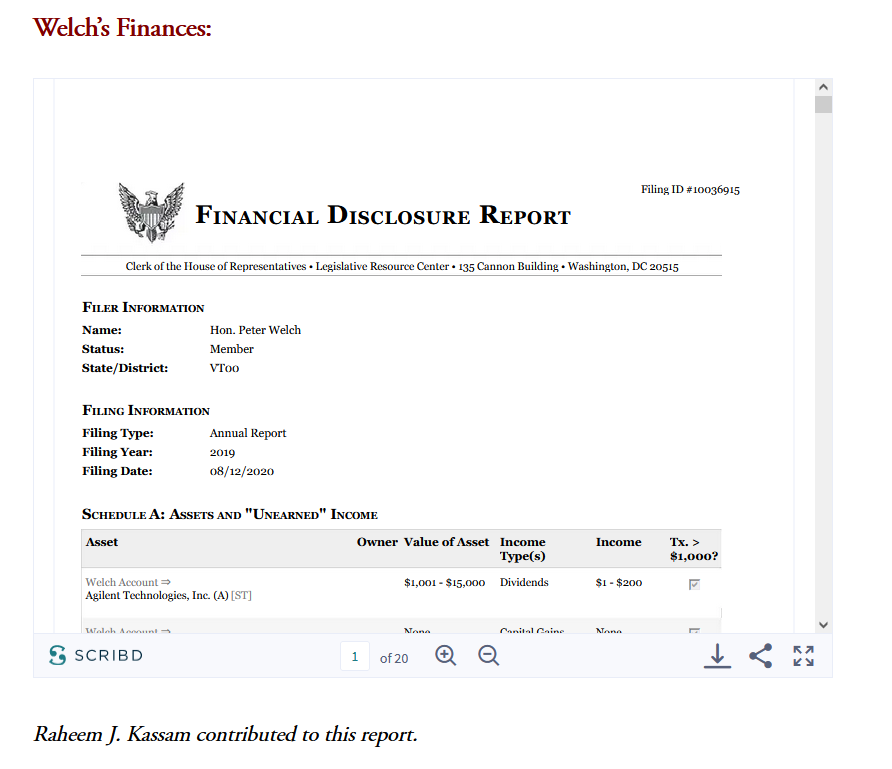Click the 'Owner' column header

coord(377,542)
